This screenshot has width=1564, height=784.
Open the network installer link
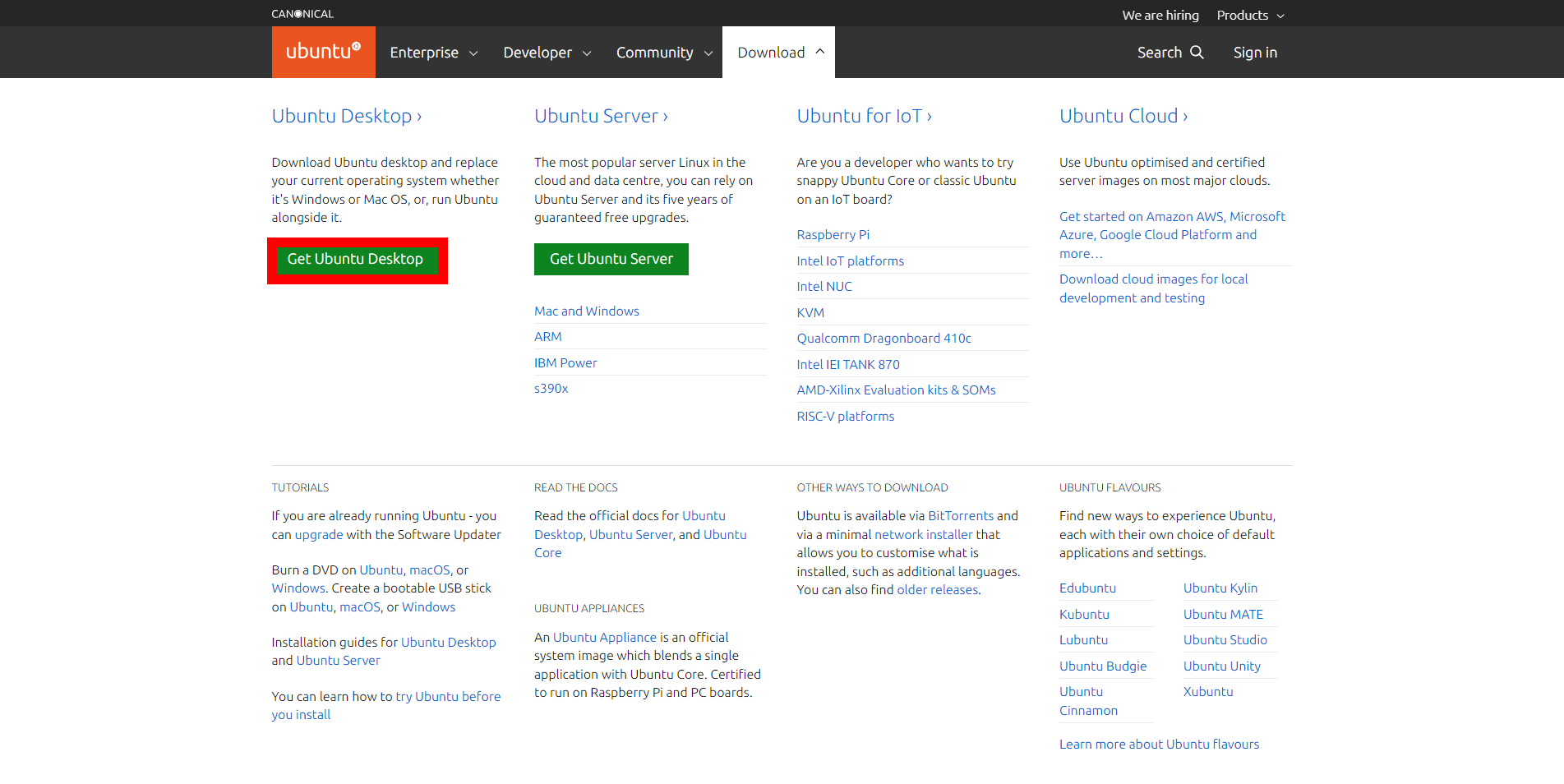click(x=923, y=535)
